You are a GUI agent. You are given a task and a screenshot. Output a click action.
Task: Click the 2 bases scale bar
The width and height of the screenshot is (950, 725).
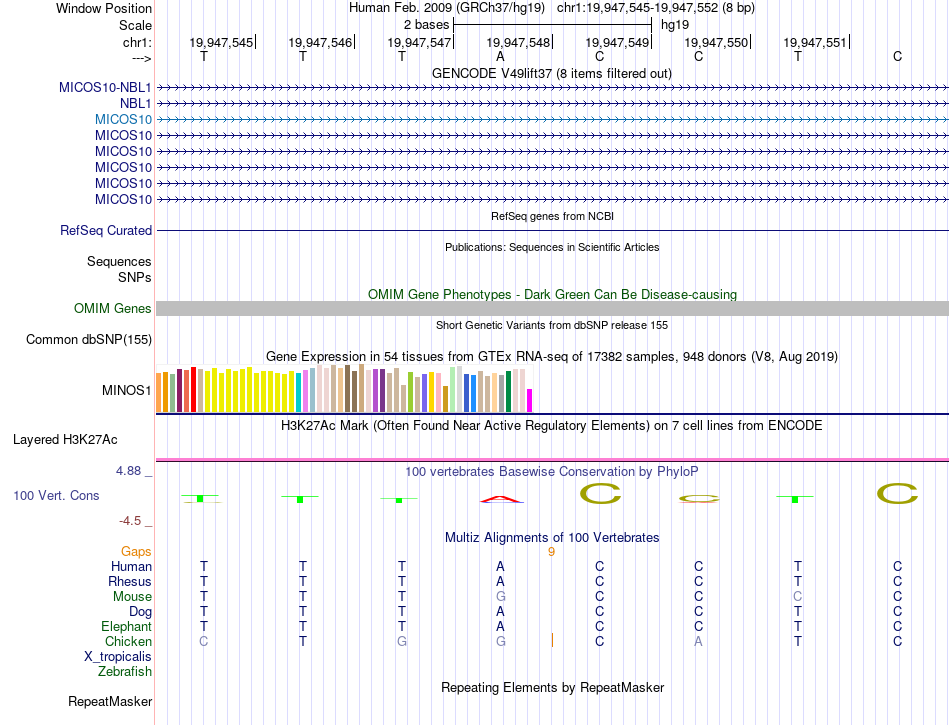point(552,25)
